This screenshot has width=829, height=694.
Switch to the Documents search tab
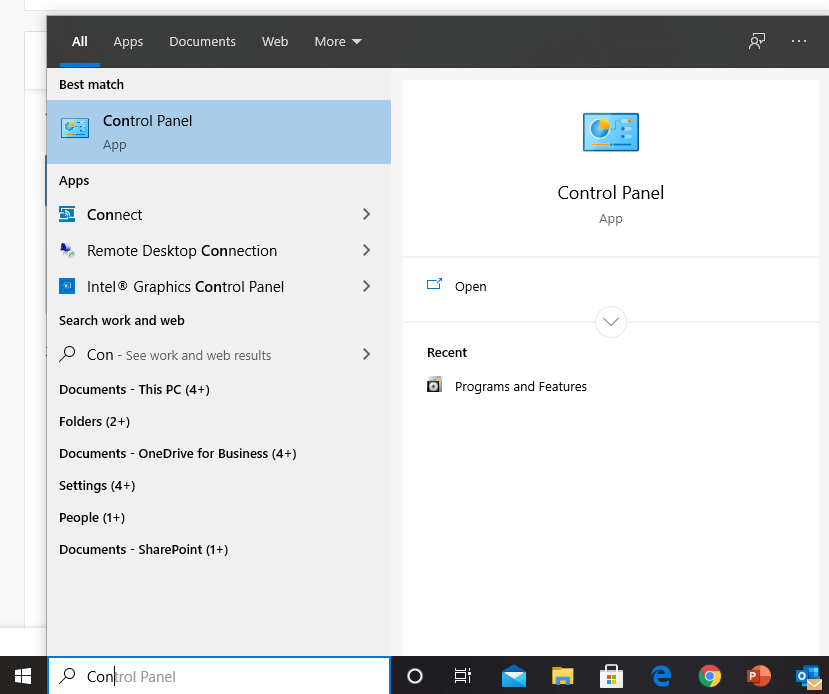pos(202,41)
